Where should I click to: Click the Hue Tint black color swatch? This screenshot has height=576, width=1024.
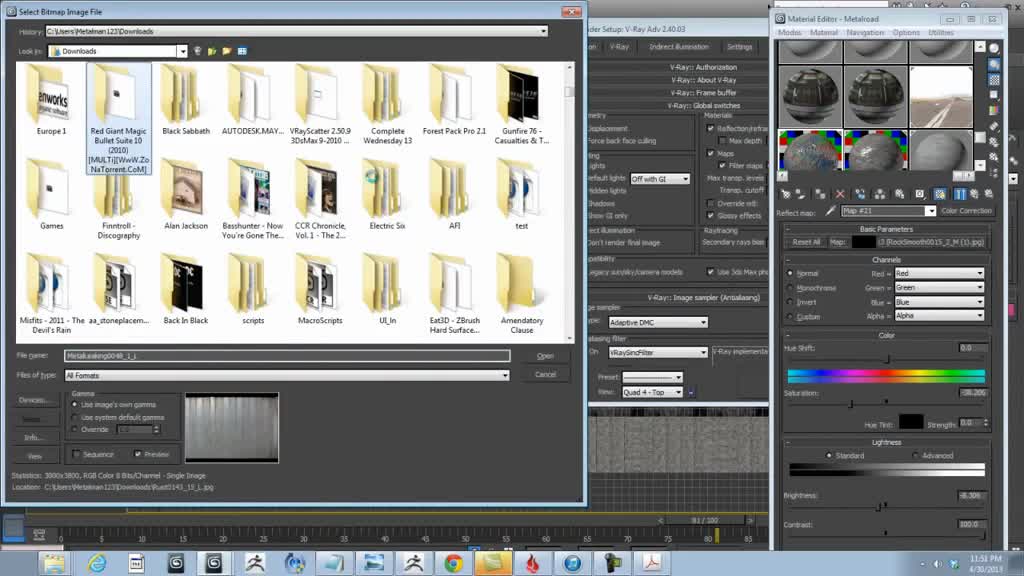[x=910, y=423]
